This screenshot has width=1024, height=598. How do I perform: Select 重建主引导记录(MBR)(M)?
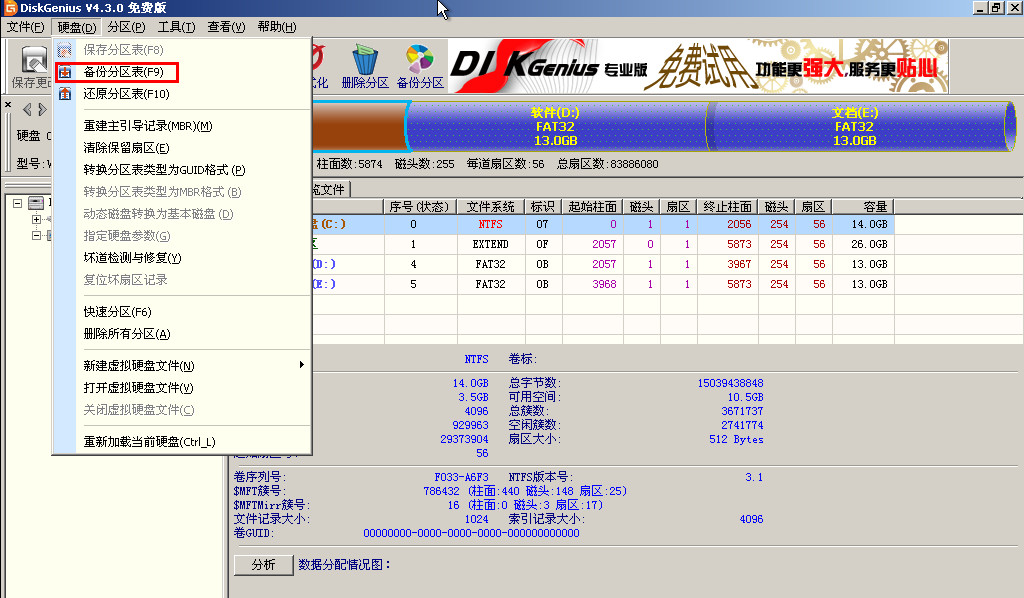[x=148, y=126]
